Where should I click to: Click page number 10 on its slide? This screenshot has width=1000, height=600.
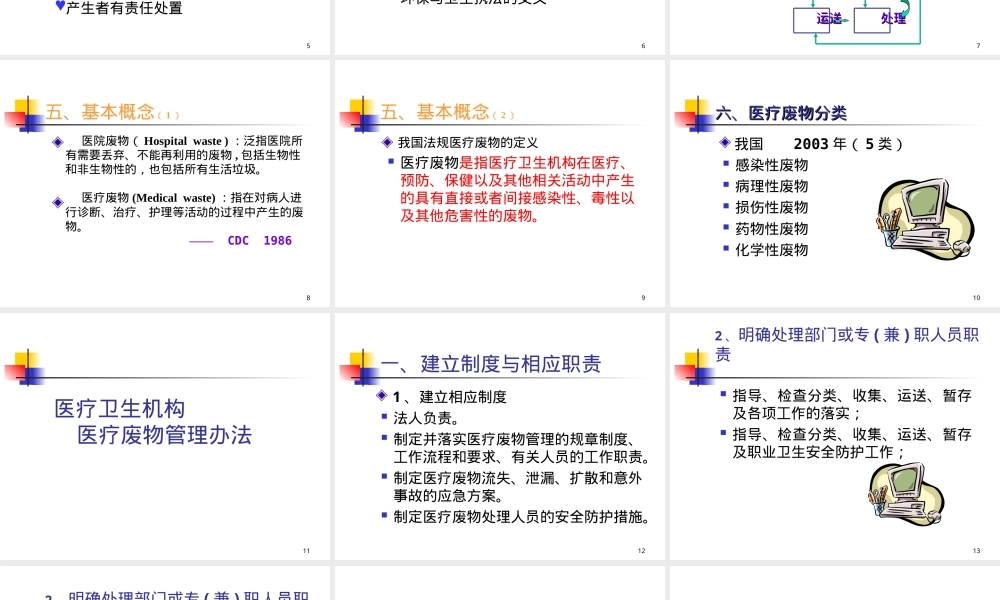[x=976, y=298]
